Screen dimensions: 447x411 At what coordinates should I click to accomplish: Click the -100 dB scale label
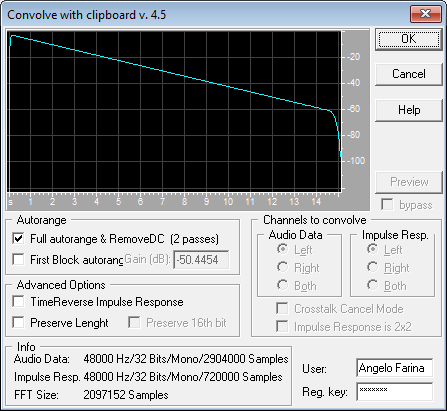tap(356, 161)
